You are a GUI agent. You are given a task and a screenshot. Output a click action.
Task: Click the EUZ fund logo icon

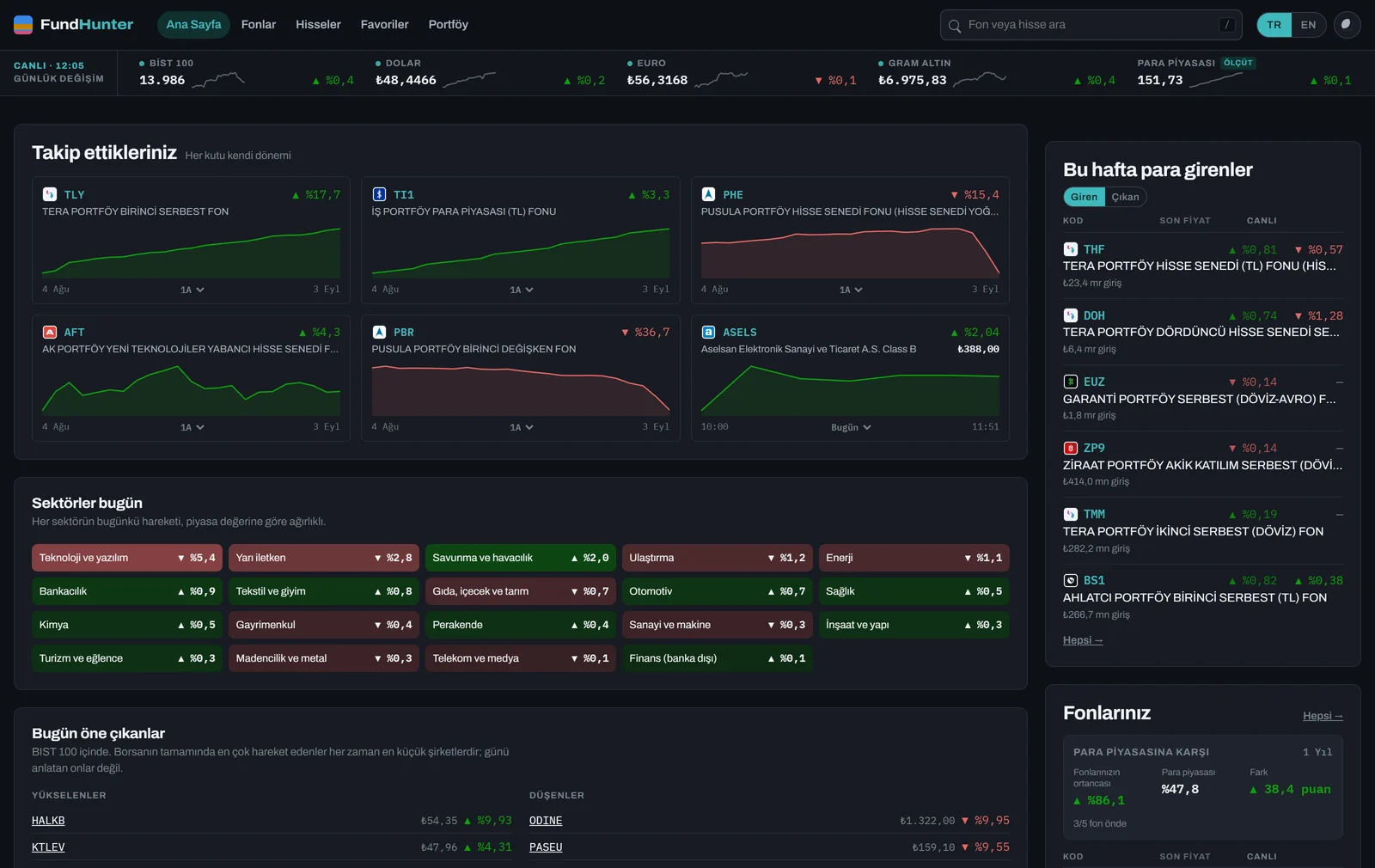click(x=1070, y=382)
